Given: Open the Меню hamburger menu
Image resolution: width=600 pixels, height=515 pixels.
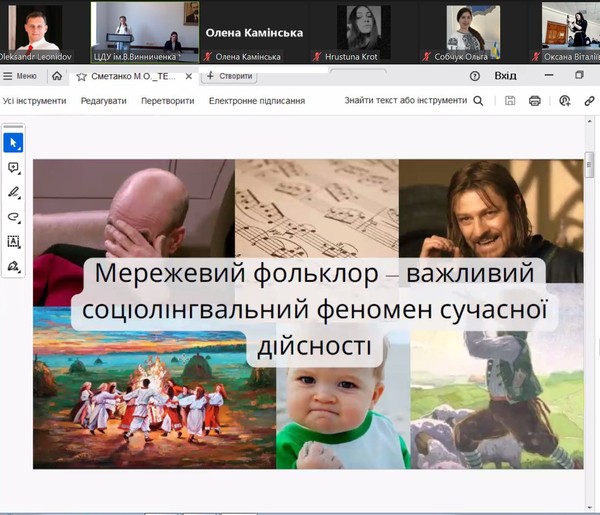Looking at the screenshot, I should pos(20,76).
